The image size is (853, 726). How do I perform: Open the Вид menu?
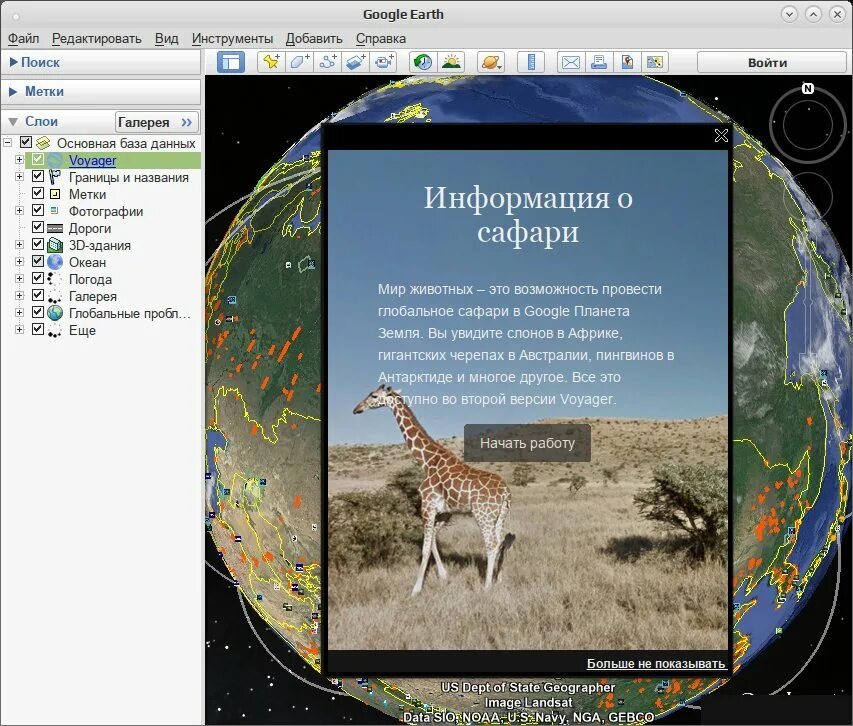click(x=166, y=39)
